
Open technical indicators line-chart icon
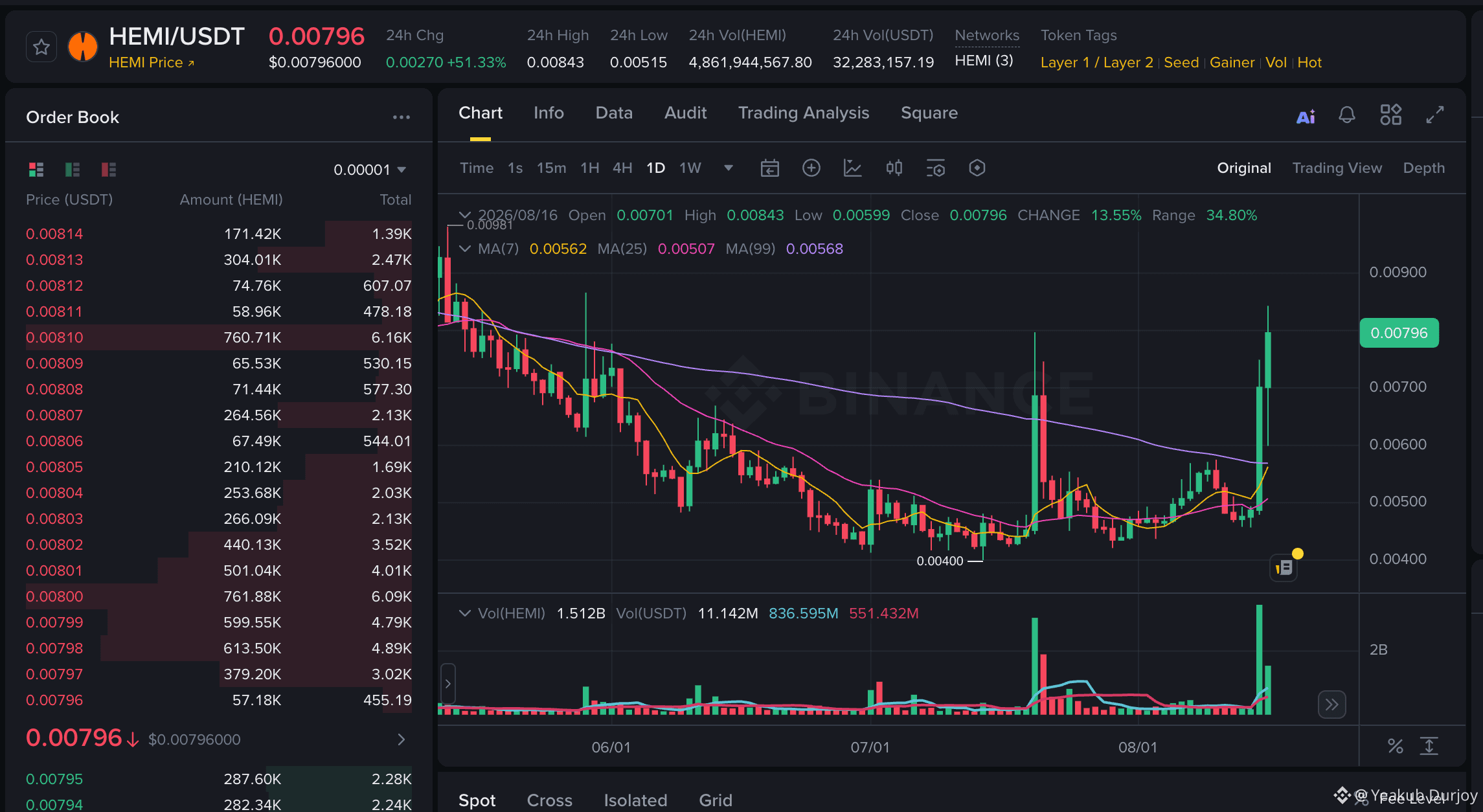pyautogui.click(x=852, y=168)
